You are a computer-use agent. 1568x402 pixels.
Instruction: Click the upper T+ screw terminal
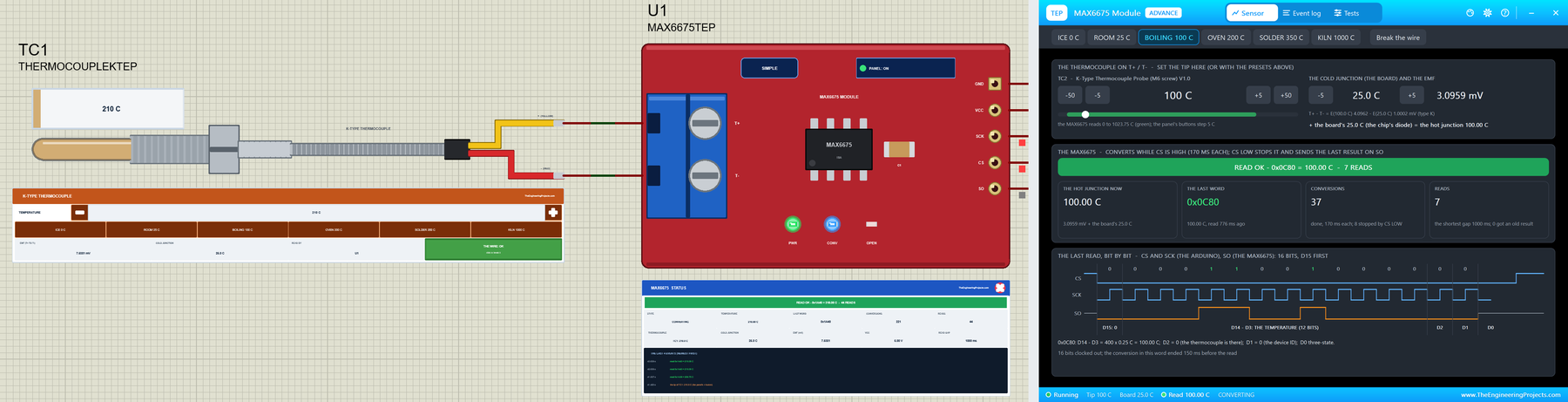pos(705,123)
